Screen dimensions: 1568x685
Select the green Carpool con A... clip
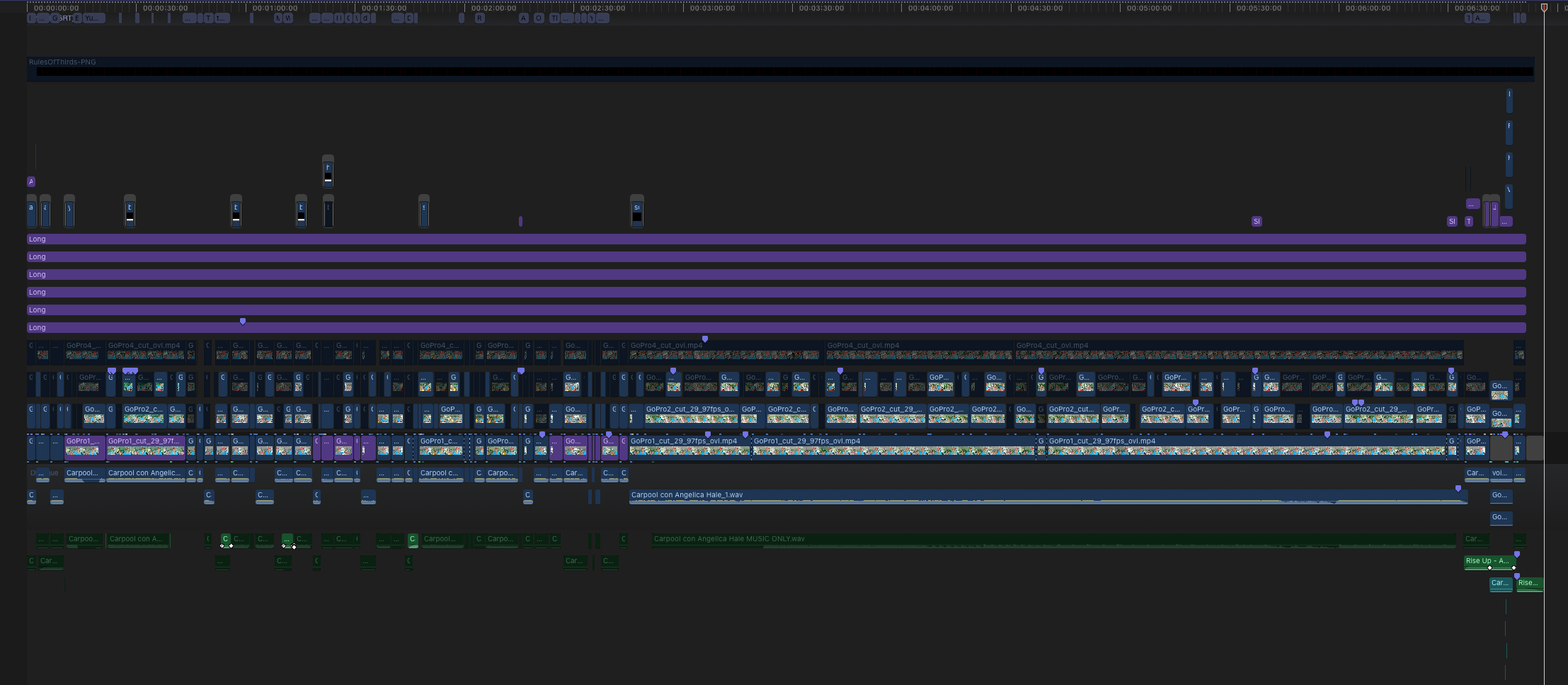138,540
